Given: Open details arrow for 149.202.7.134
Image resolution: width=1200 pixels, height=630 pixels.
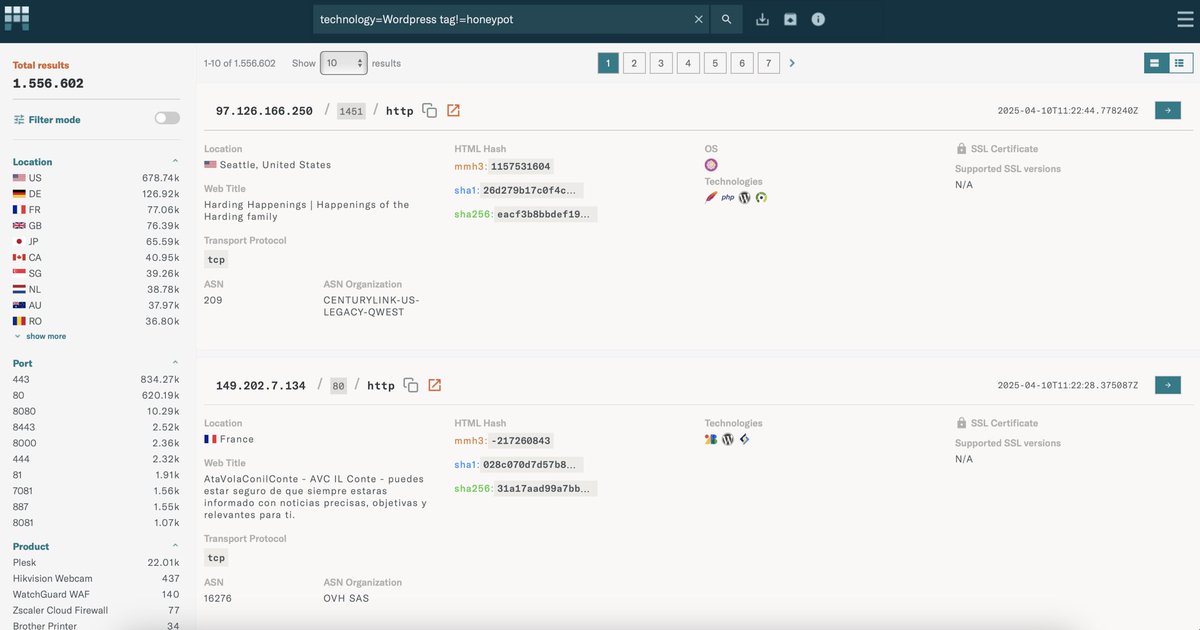Looking at the screenshot, I should tap(1167, 385).
